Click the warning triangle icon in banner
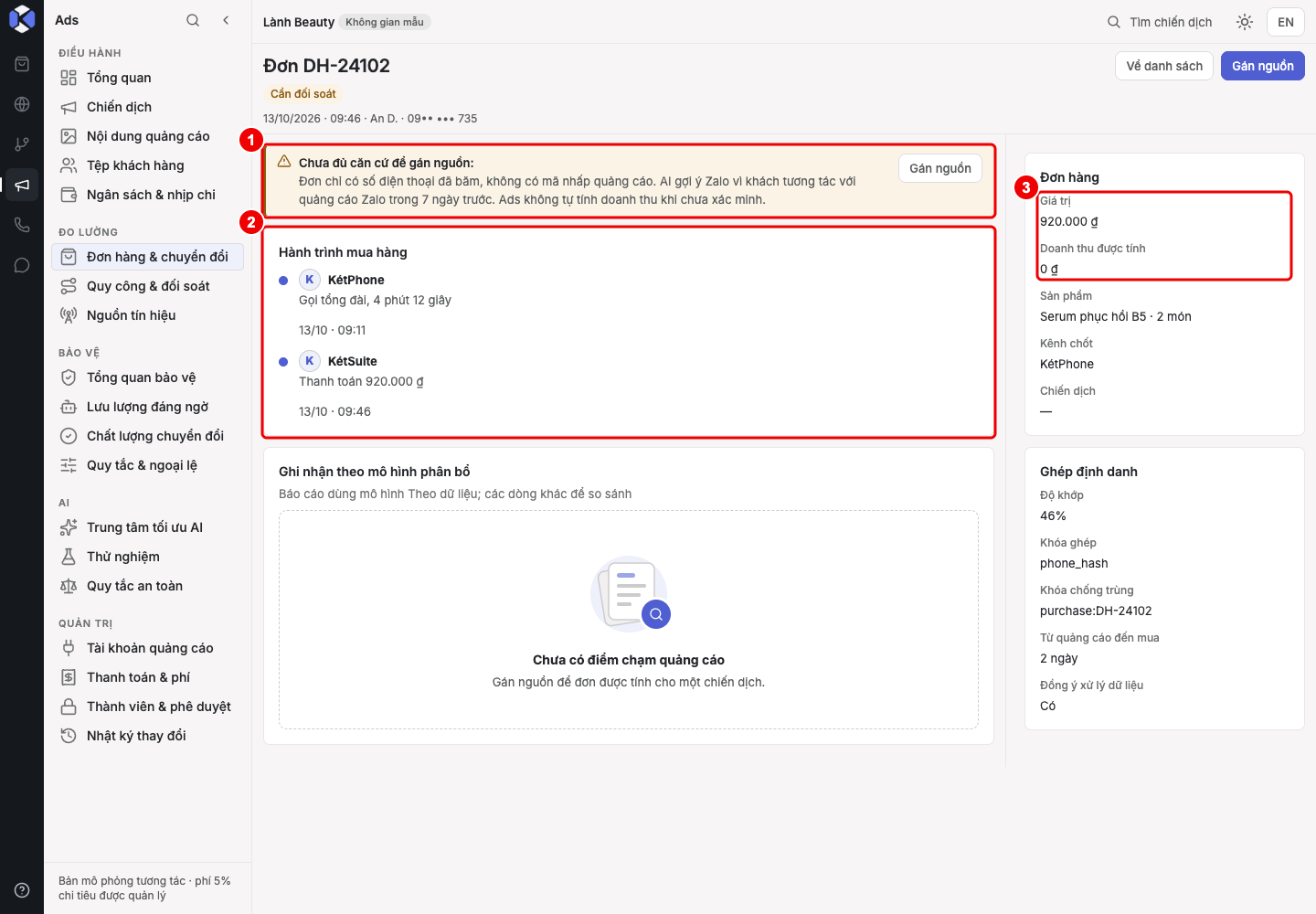 tap(284, 162)
